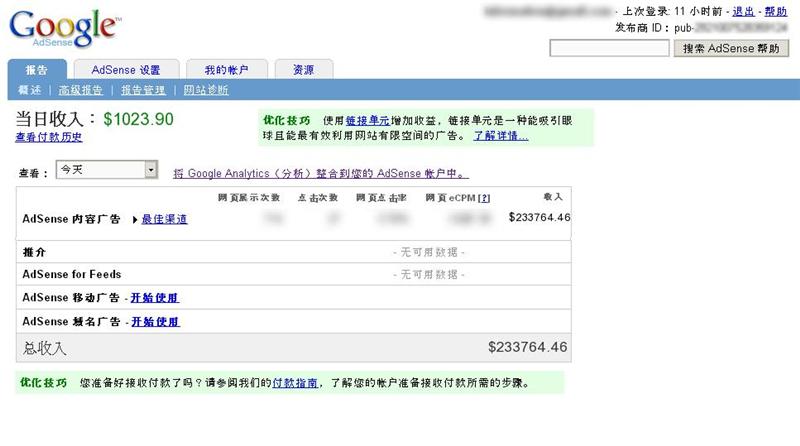Switch to the AdSense 设置 tab
The height and width of the screenshot is (446, 800).
pyautogui.click(x=126, y=69)
